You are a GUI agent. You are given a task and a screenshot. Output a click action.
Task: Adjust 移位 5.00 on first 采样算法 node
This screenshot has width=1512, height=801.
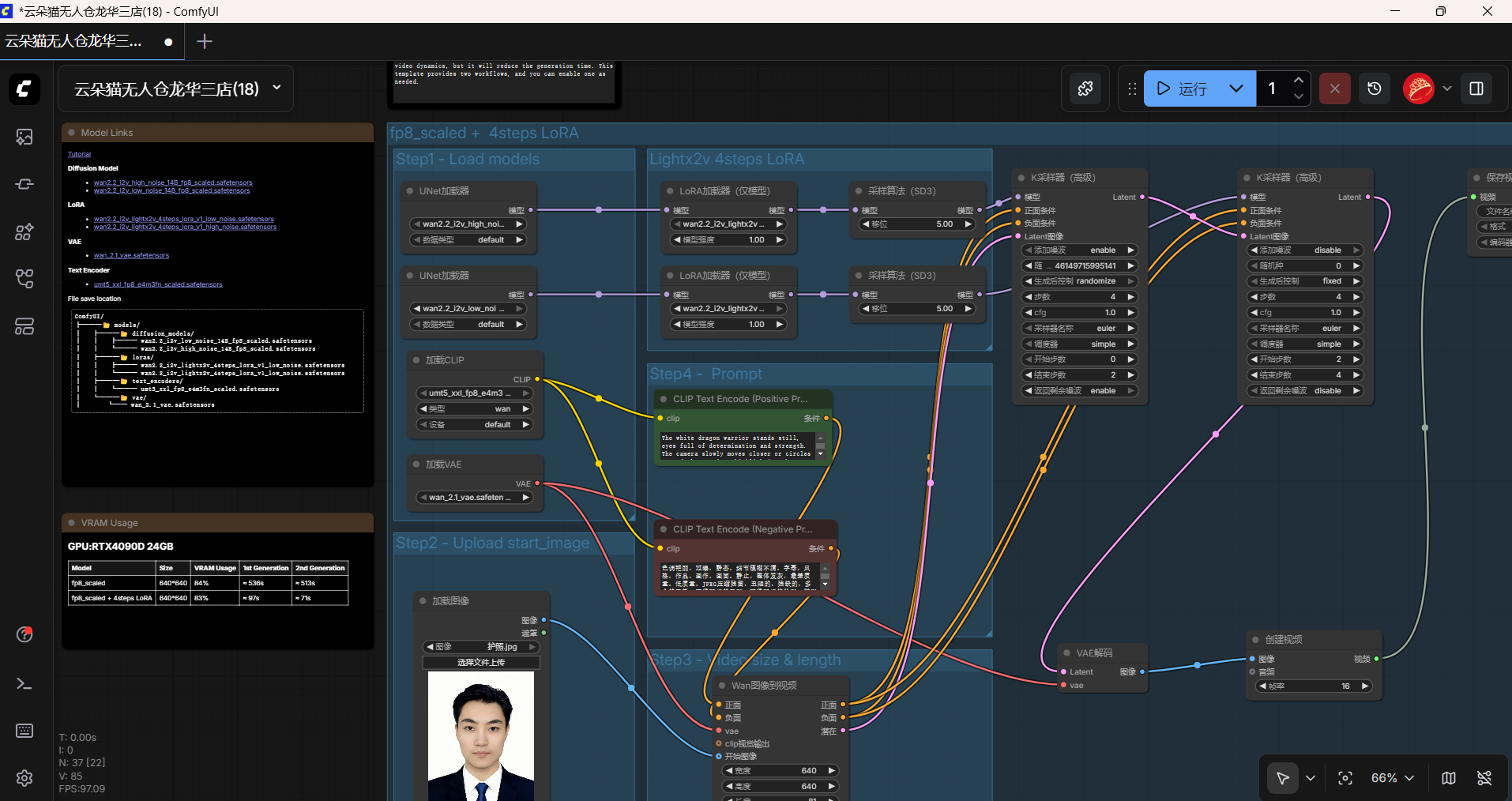click(917, 224)
